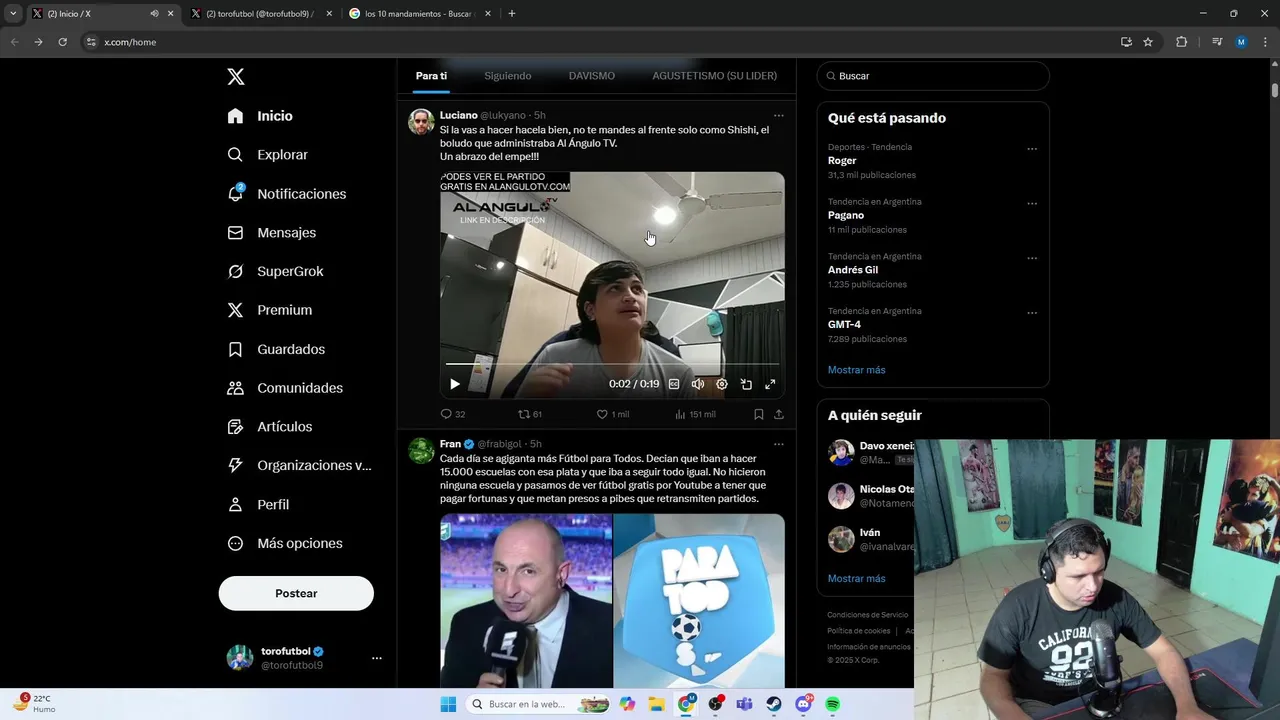1280x720 pixels.
Task: Mute the Inicio / X browser tab
Action: click(154, 14)
